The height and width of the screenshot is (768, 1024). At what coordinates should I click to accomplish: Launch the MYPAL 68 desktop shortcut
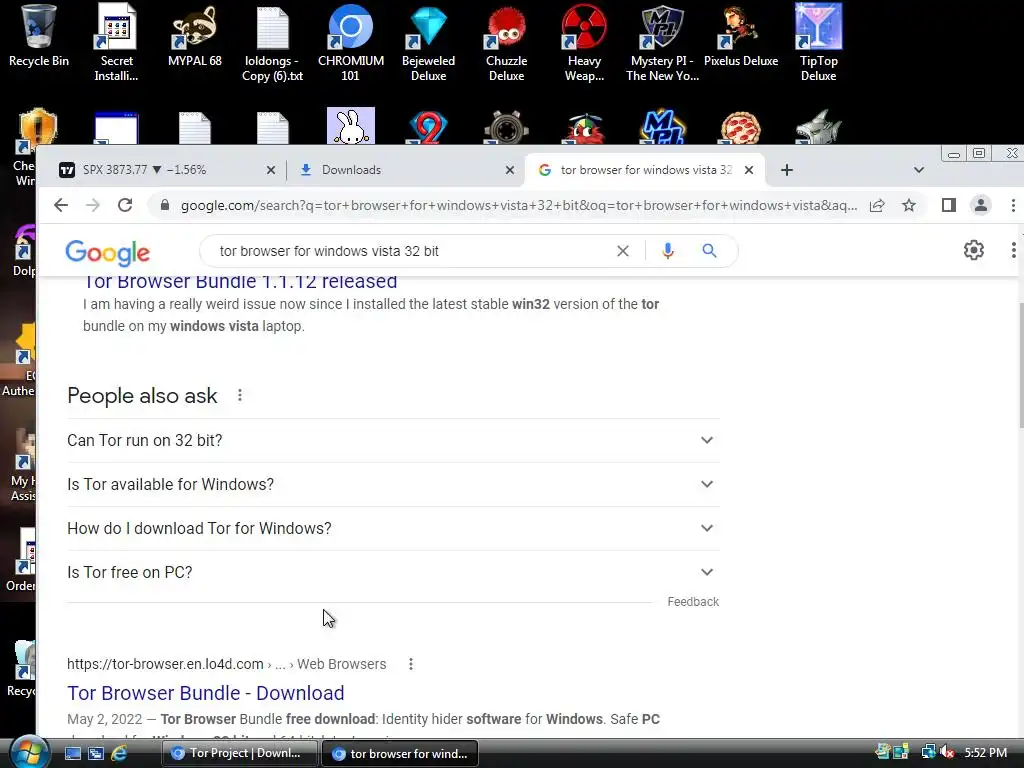click(x=195, y=36)
